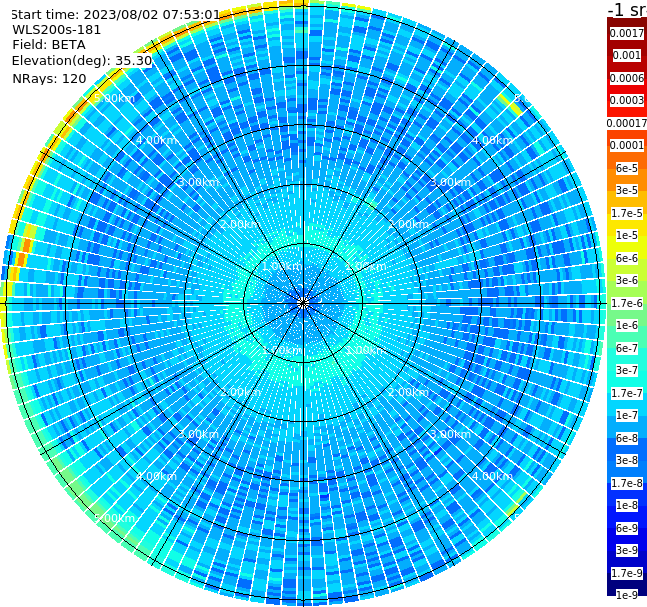Click the "1.7e-8" colorbar tick label
Viewport: 647px width, 607px height.
tap(627, 483)
